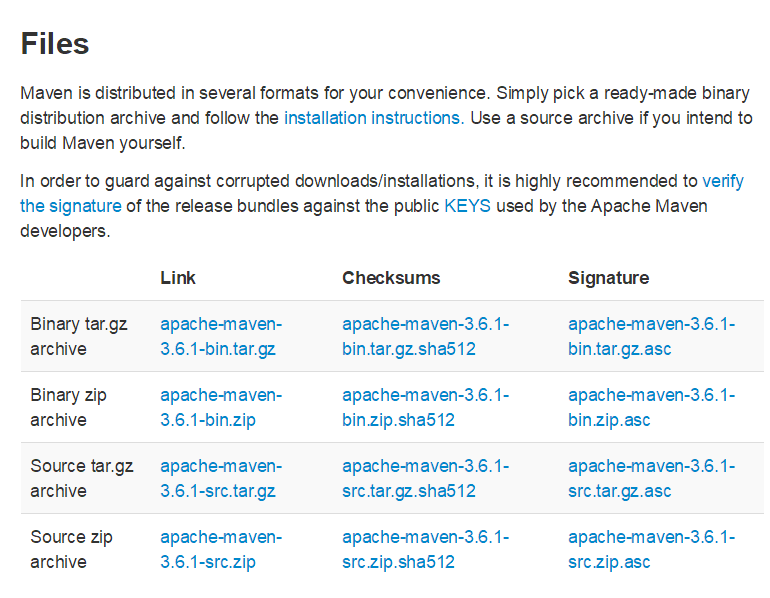Screen dimensions: 770x598
Task: Open the public KEYS link
Action: (467, 206)
